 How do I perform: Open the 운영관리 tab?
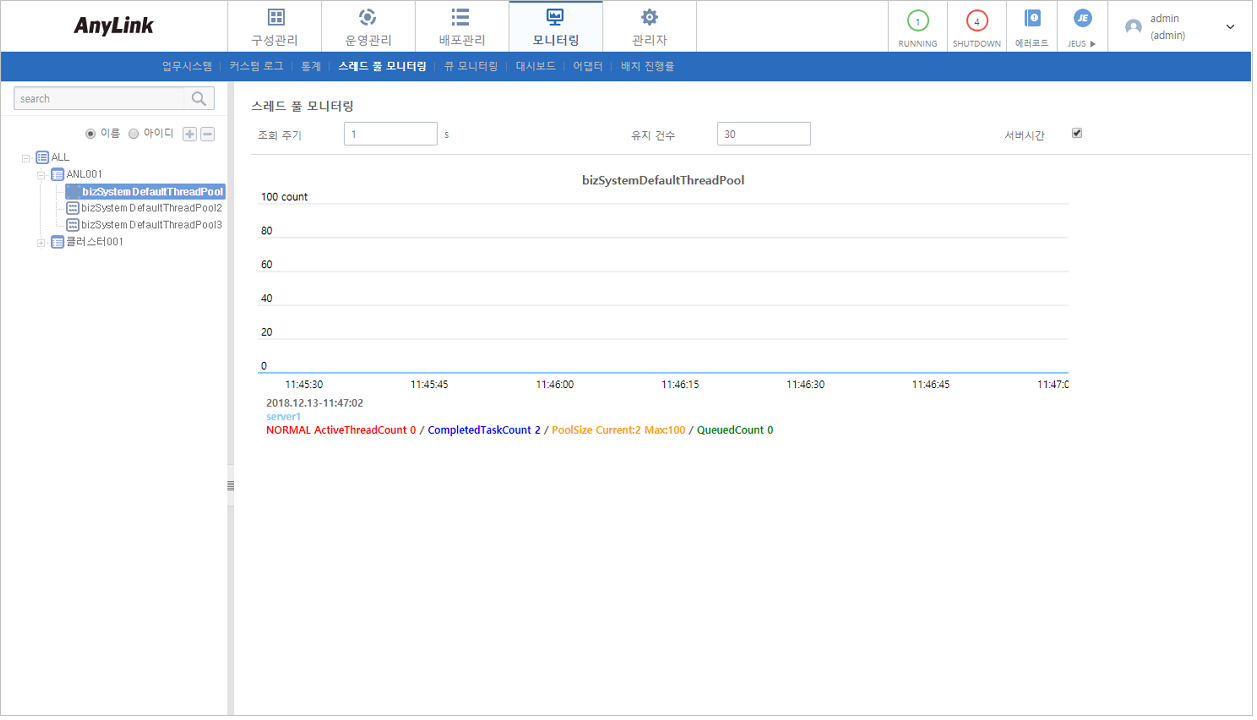[368, 27]
